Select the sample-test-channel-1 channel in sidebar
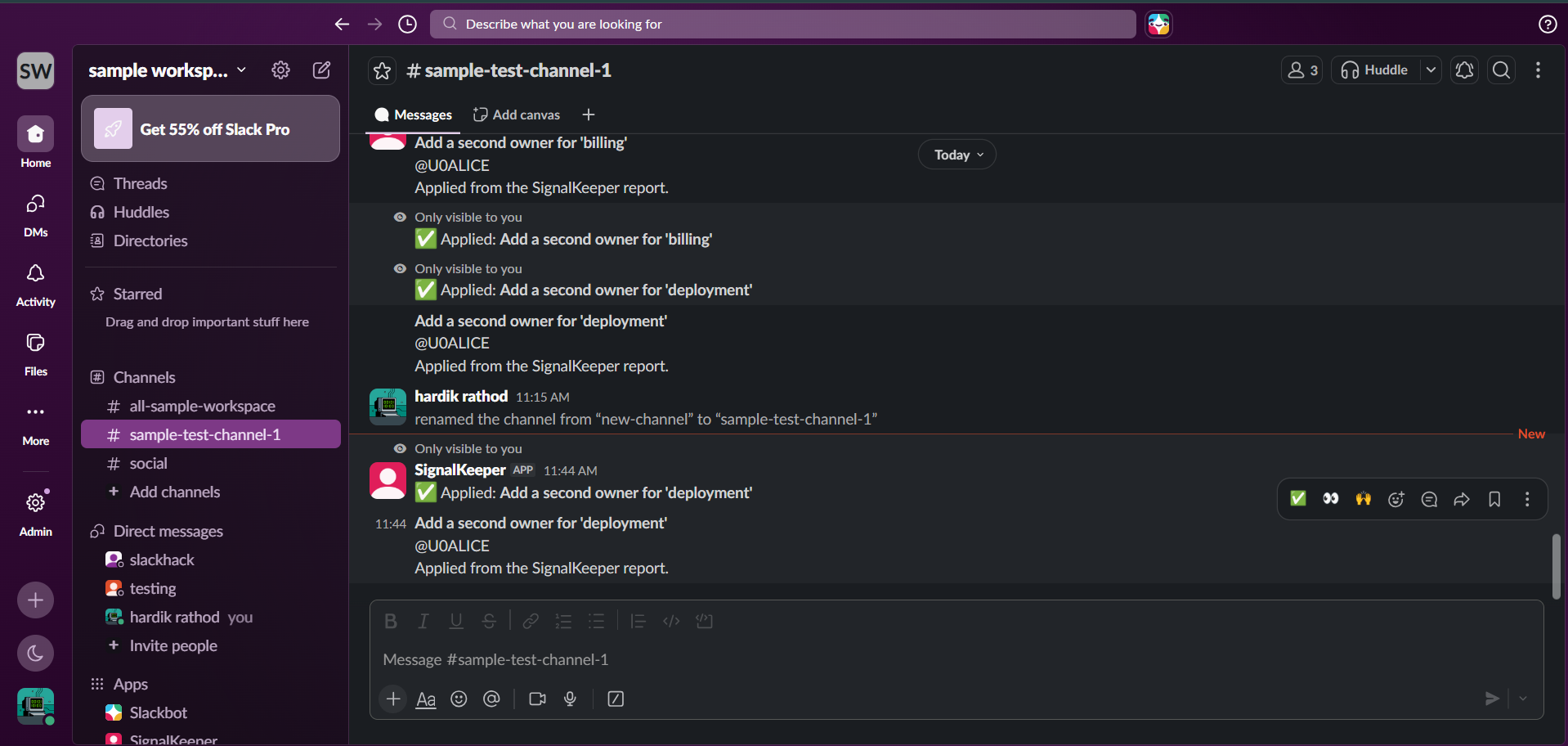The height and width of the screenshot is (746, 1568). click(211, 434)
